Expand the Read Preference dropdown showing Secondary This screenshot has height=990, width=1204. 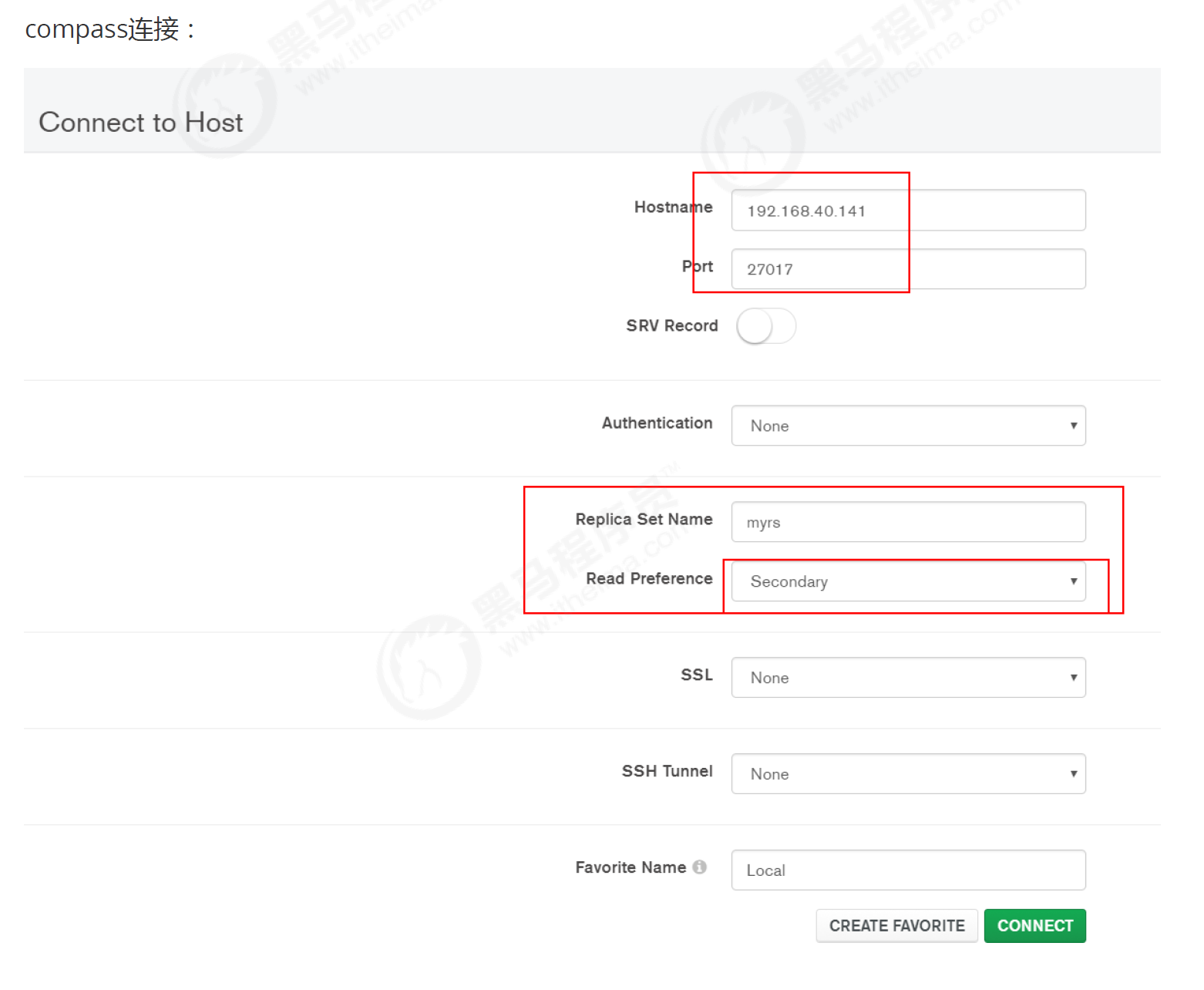click(x=908, y=581)
